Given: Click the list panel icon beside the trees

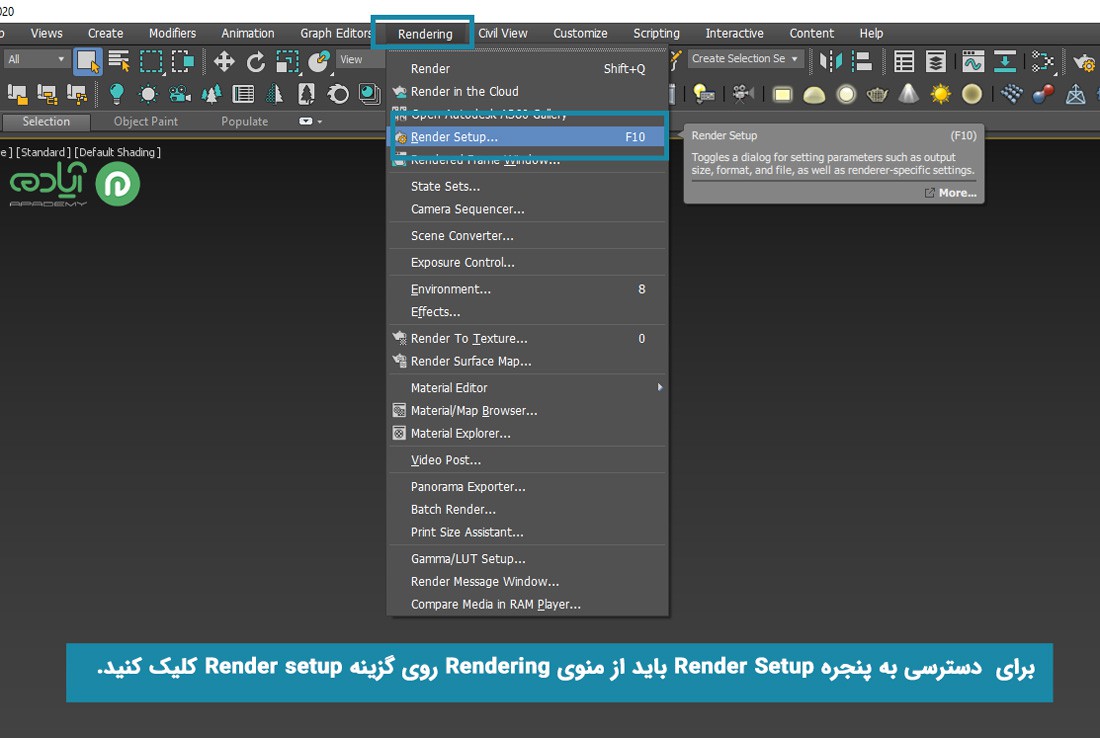Looking at the screenshot, I should click(243, 93).
